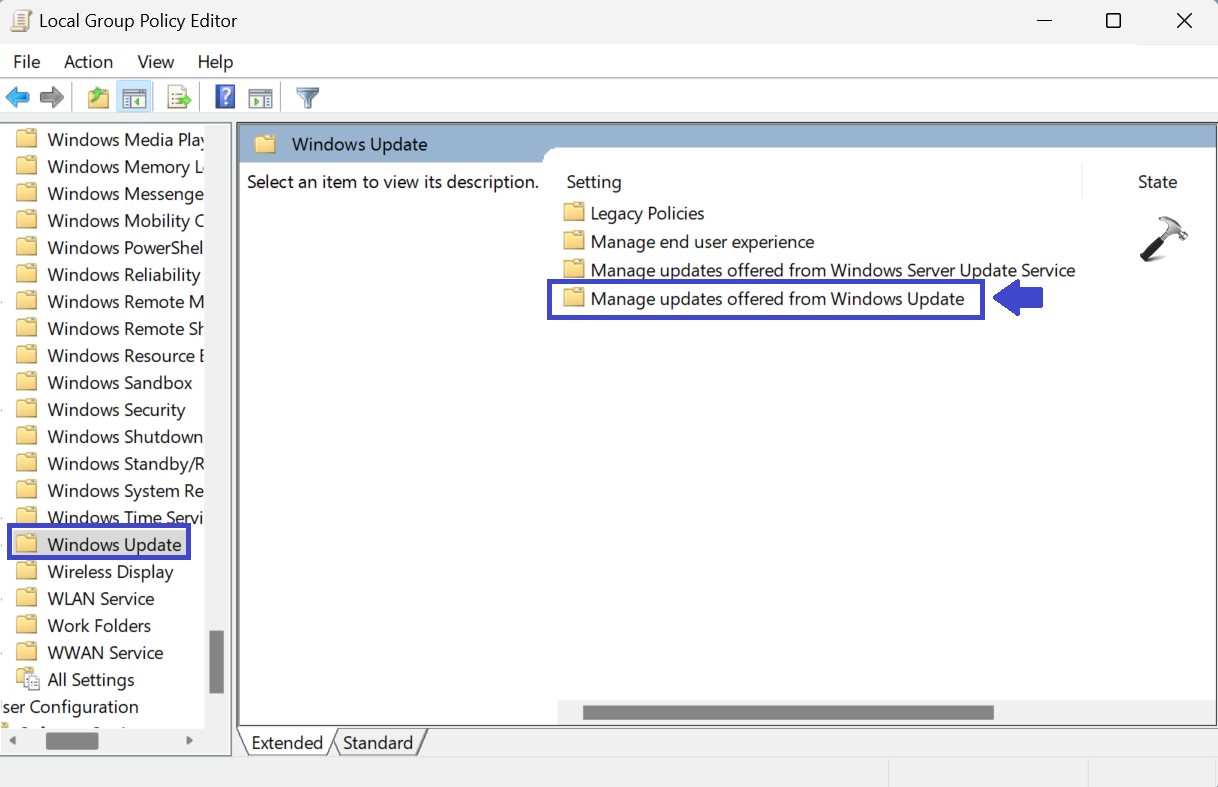Select Windows Update in the tree
The height and width of the screenshot is (787, 1218).
pyautogui.click(x=114, y=545)
